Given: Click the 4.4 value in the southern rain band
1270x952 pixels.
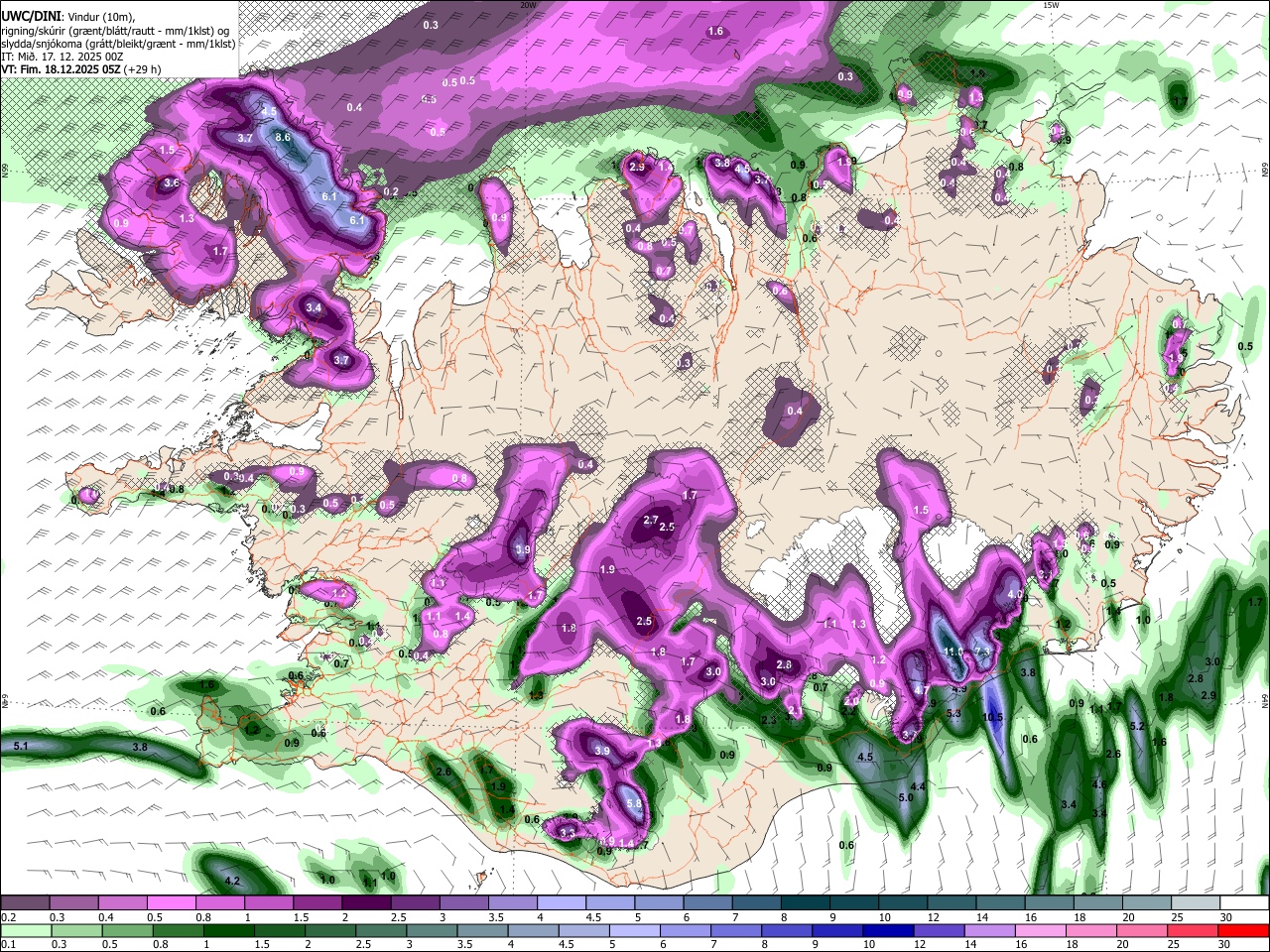Looking at the screenshot, I should coord(918,786).
